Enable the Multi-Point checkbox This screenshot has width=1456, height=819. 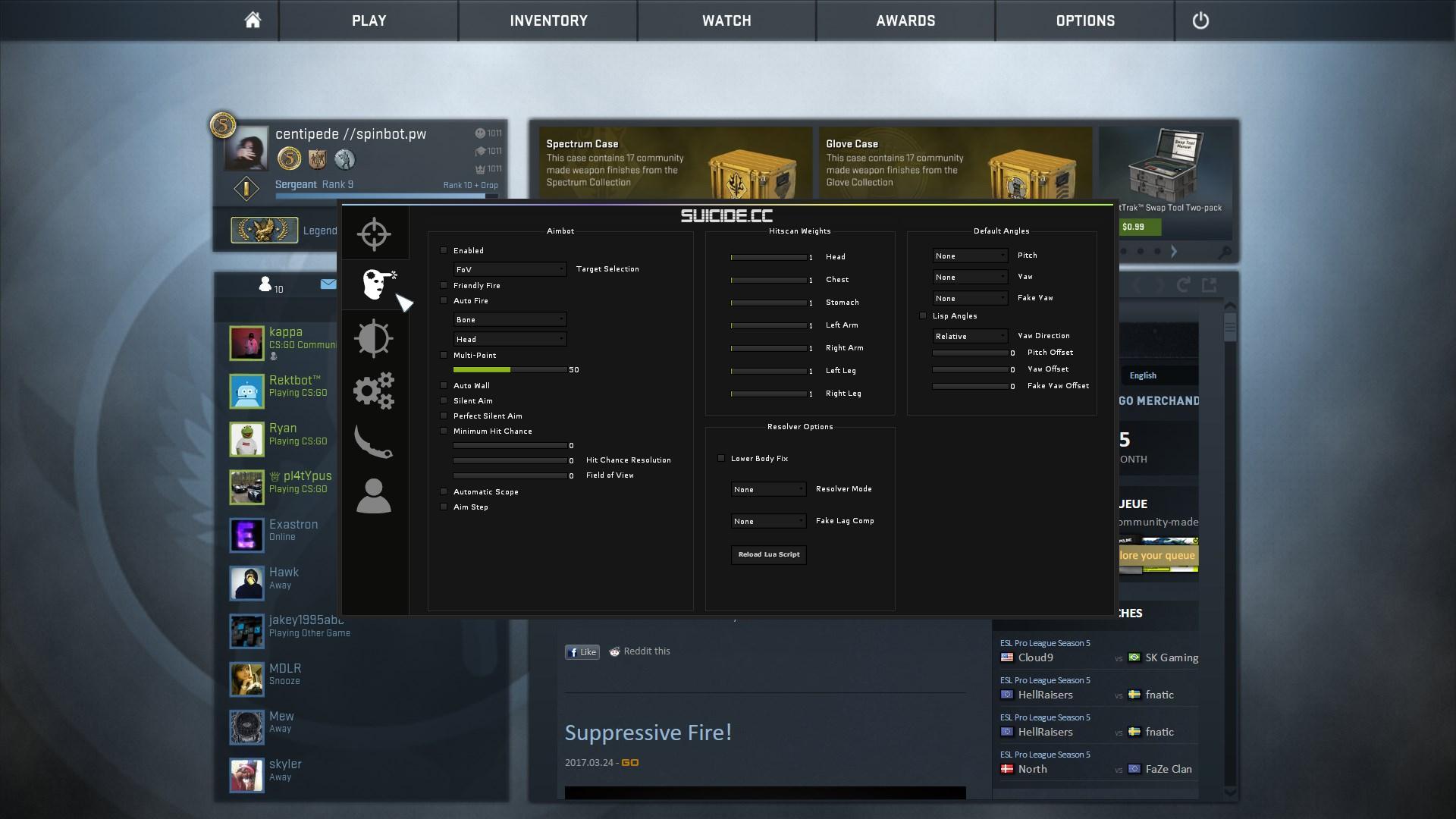pos(444,355)
